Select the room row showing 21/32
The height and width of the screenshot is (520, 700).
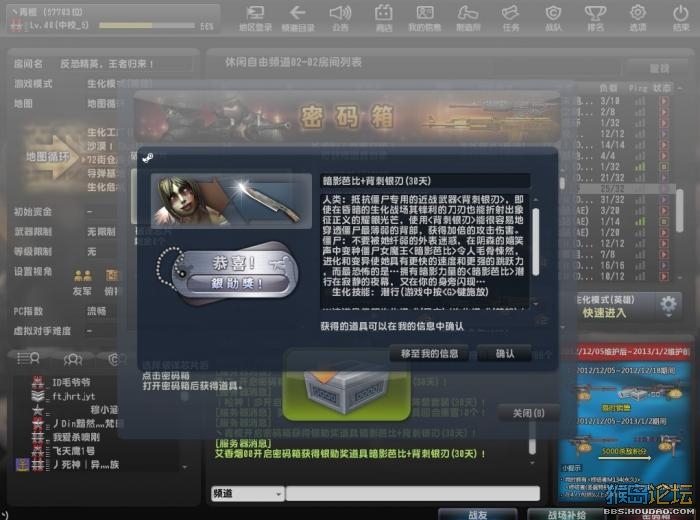[623, 178]
